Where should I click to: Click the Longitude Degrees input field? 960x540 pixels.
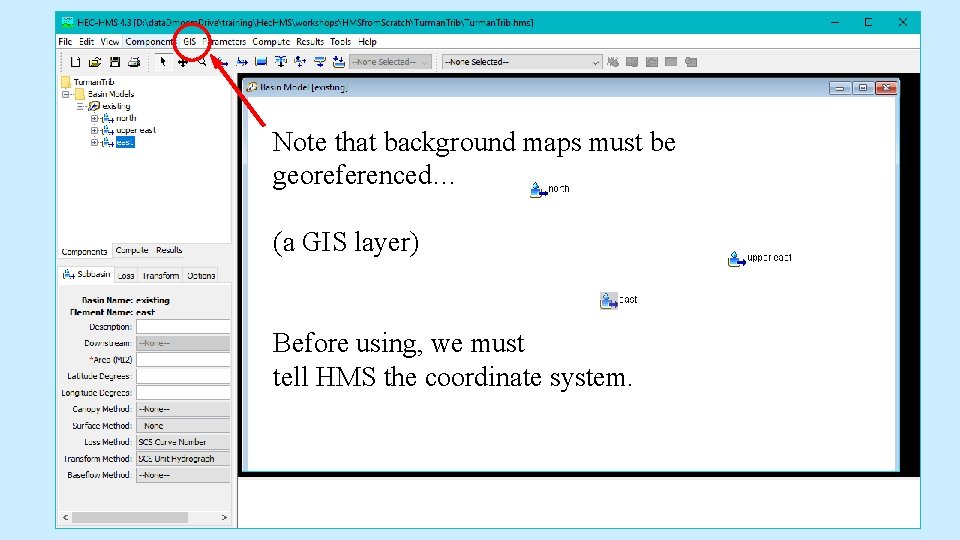click(x=183, y=393)
